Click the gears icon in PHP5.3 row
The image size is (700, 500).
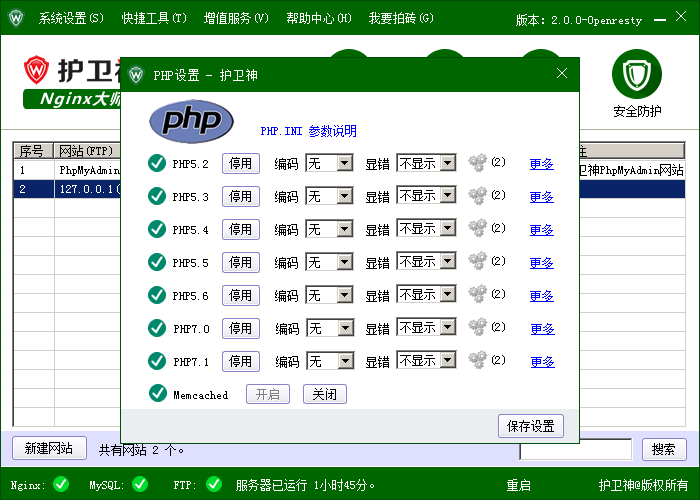coord(478,196)
